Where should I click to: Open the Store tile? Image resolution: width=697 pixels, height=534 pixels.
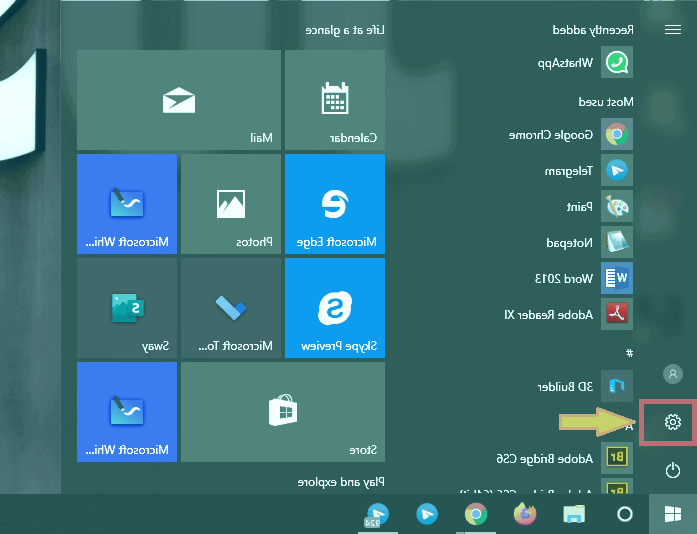283,412
